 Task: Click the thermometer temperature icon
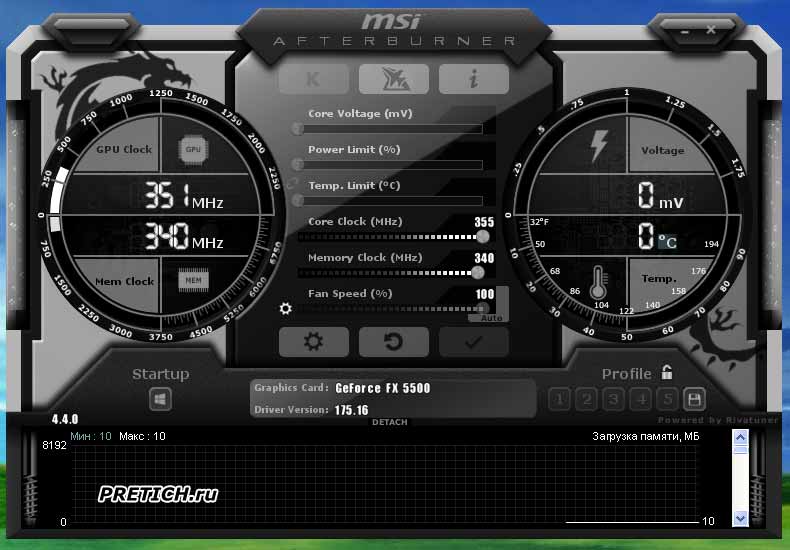click(x=599, y=282)
